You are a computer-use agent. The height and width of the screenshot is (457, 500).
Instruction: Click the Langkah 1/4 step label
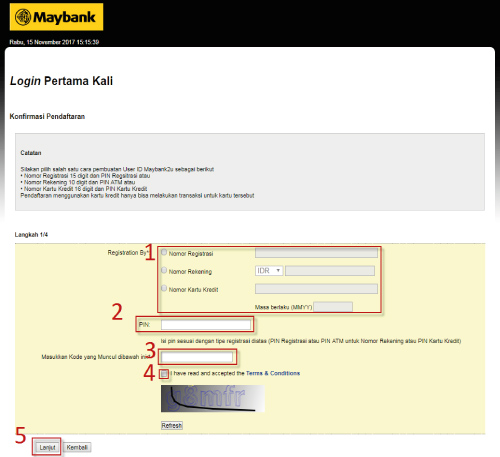pyautogui.click(x=31, y=235)
